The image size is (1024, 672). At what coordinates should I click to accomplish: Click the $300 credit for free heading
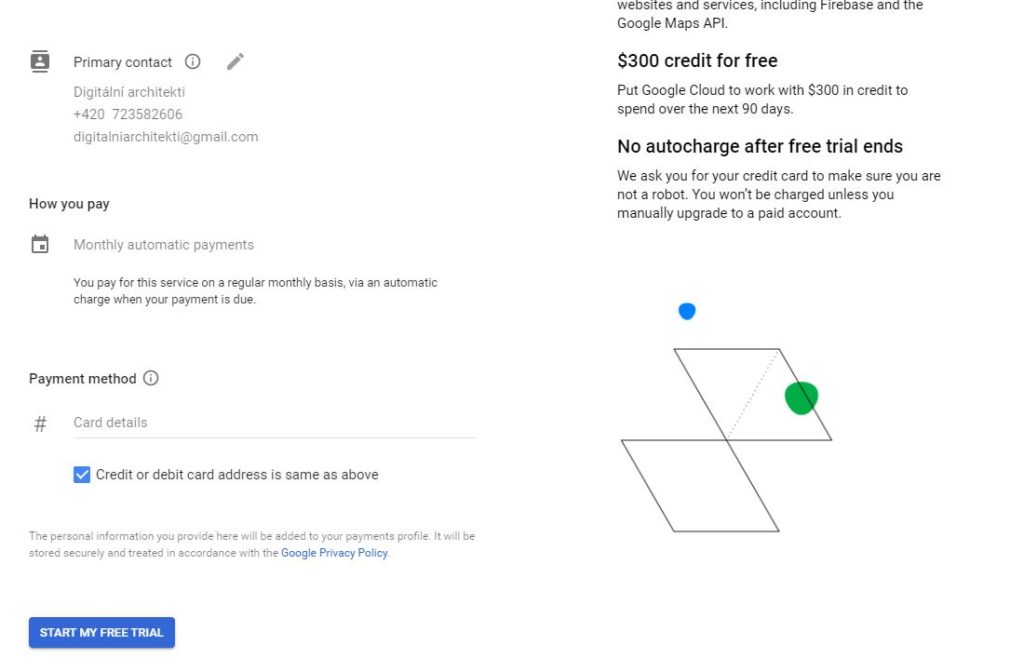point(697,61)
